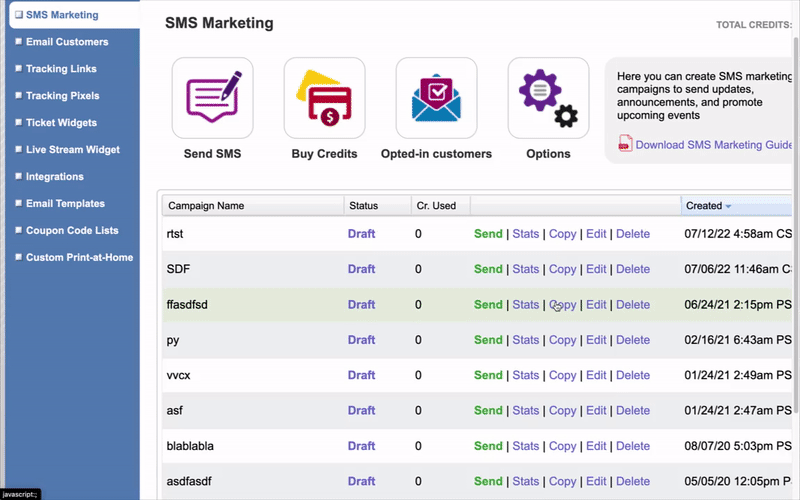Click the date '02/16/21 6:43am'
Screen dimensions: 800x500
pos(729,340)
